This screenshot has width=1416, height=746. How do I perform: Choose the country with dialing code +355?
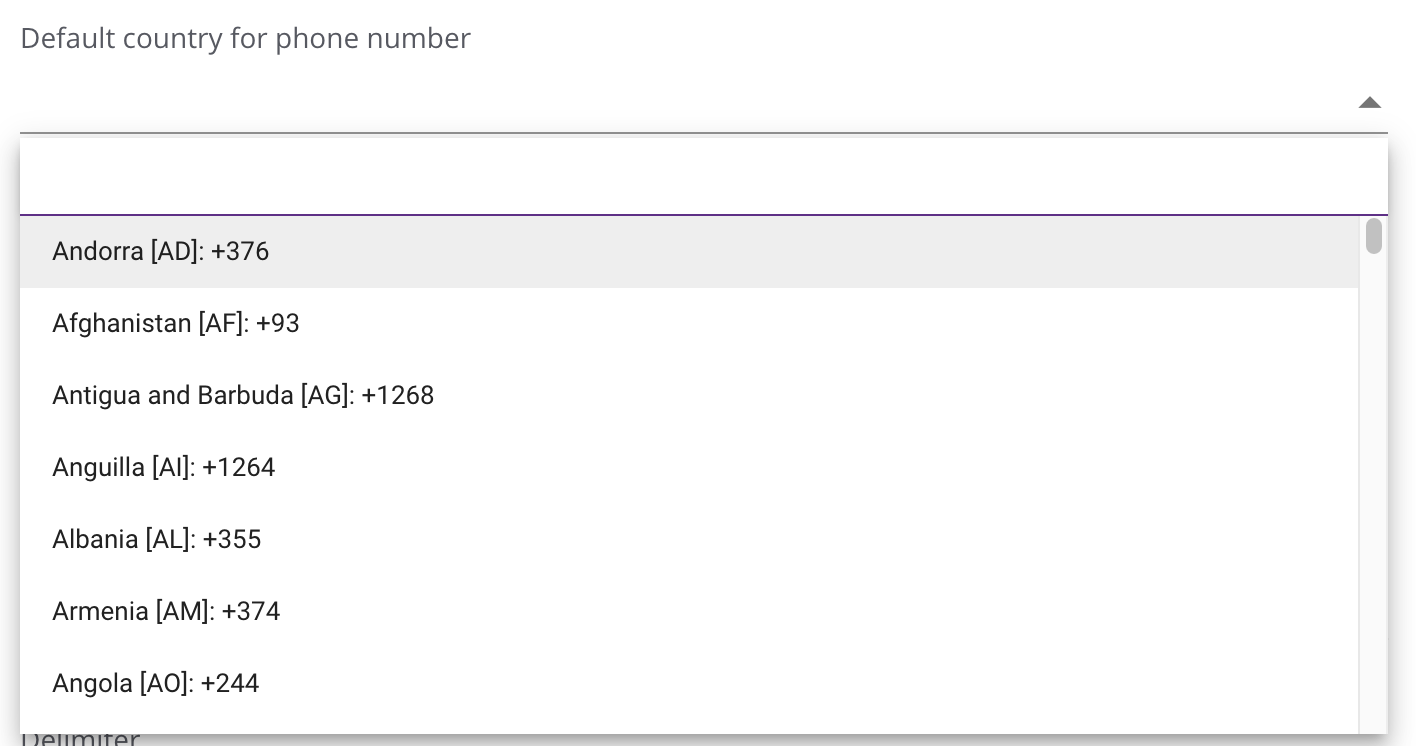(157, 539)
